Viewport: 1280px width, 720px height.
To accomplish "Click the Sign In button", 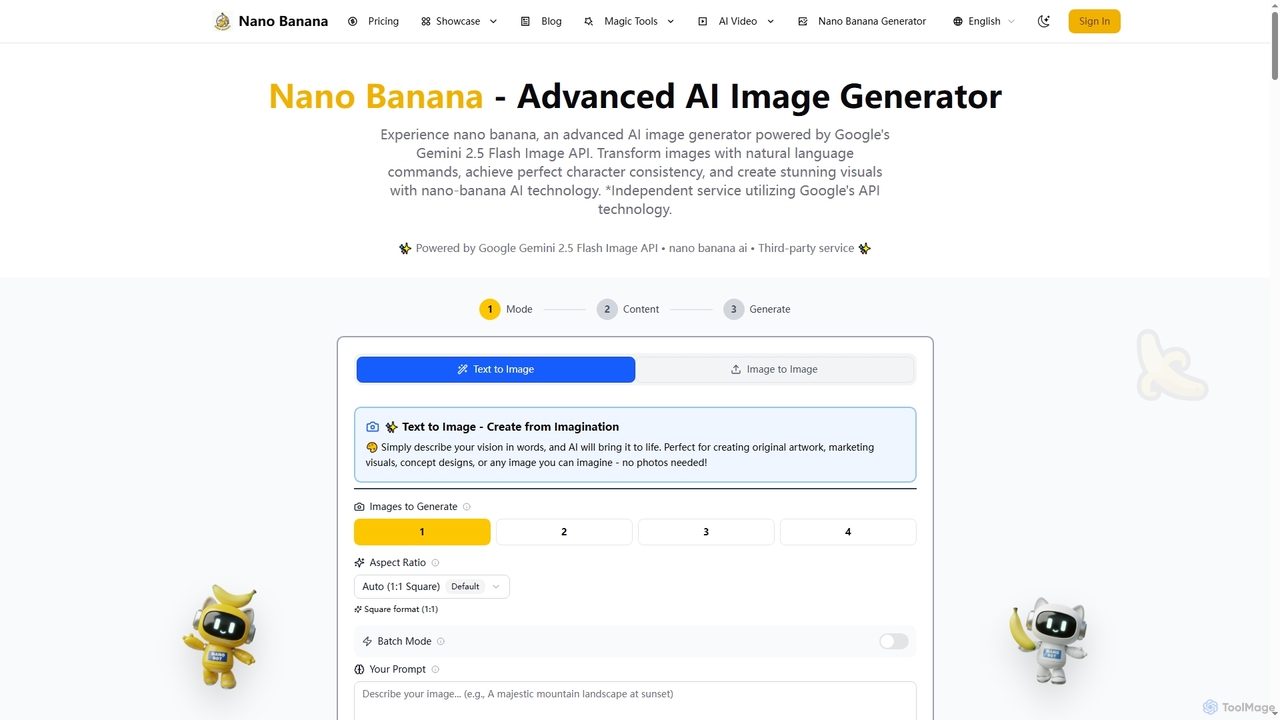I will pyautogui.click(x=1094, y=21).
